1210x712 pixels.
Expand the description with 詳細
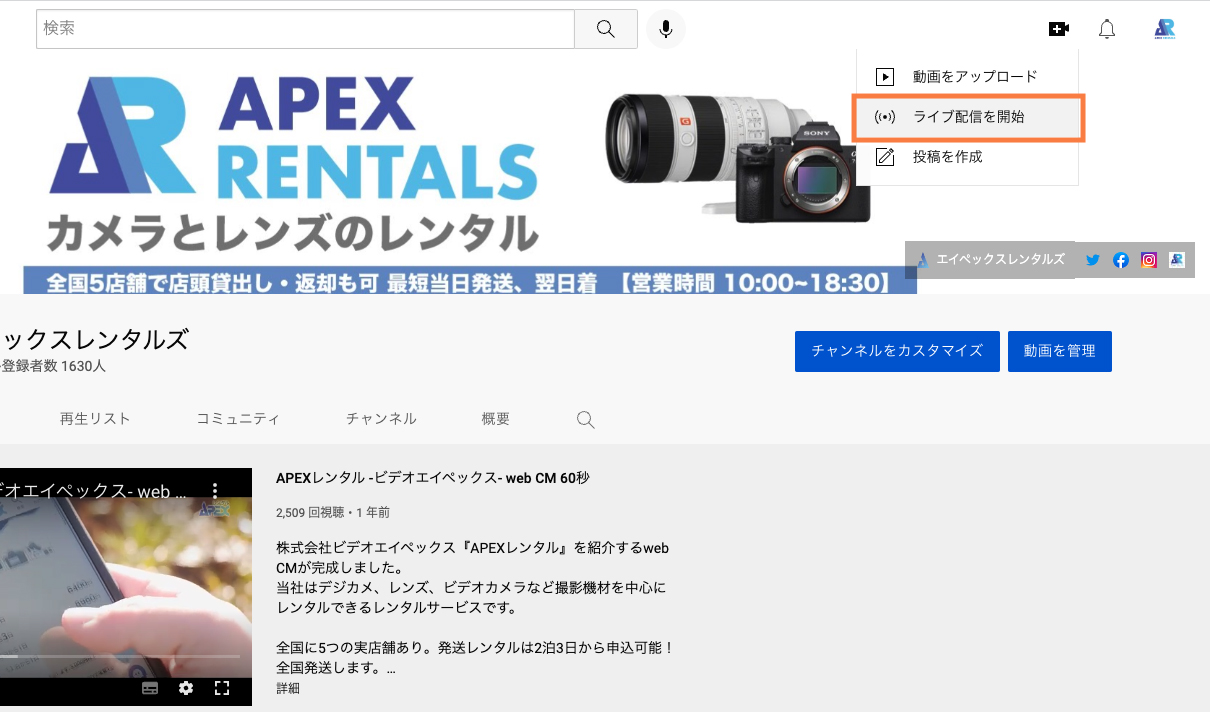tap(287, 688)
